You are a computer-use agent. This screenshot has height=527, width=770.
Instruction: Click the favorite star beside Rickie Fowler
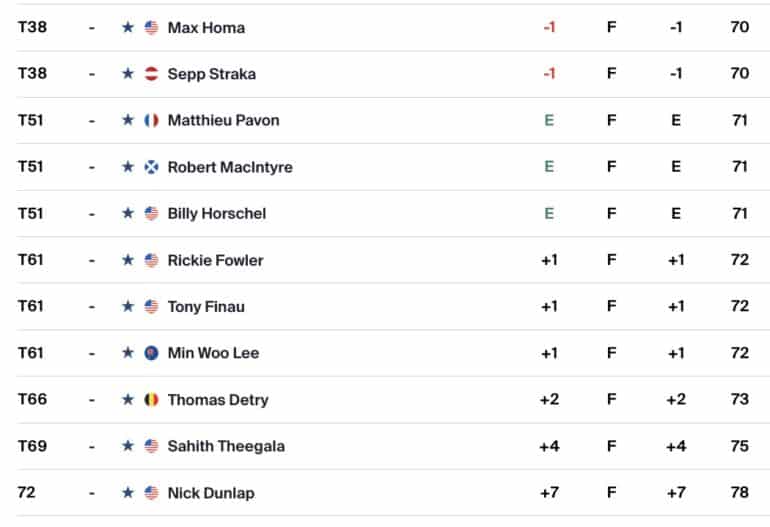[128, 259]
